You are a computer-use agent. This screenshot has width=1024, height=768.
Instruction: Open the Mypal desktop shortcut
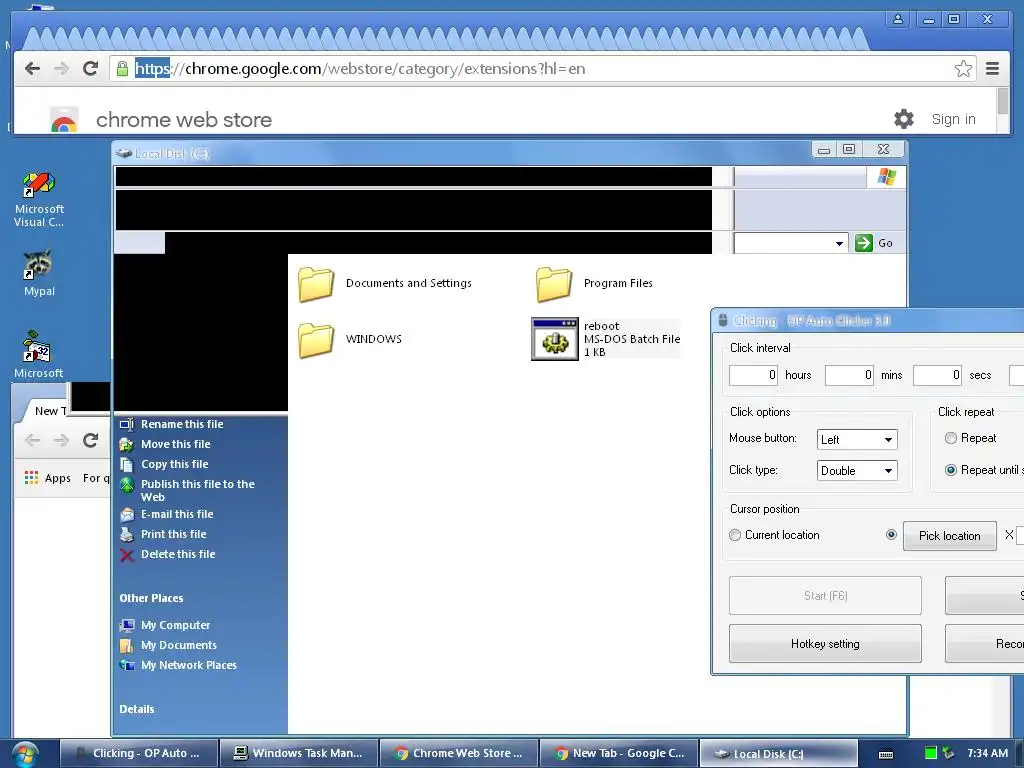pos(39,274)
